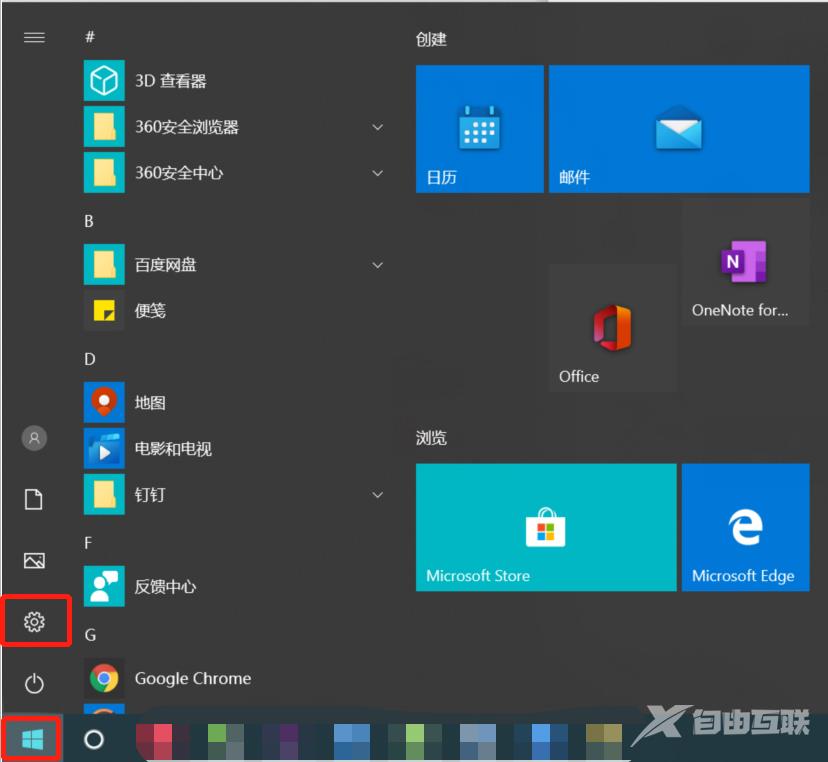The image size is (828, 762).
Task: Select the 3D 查看器 text label
Action: 171,81
